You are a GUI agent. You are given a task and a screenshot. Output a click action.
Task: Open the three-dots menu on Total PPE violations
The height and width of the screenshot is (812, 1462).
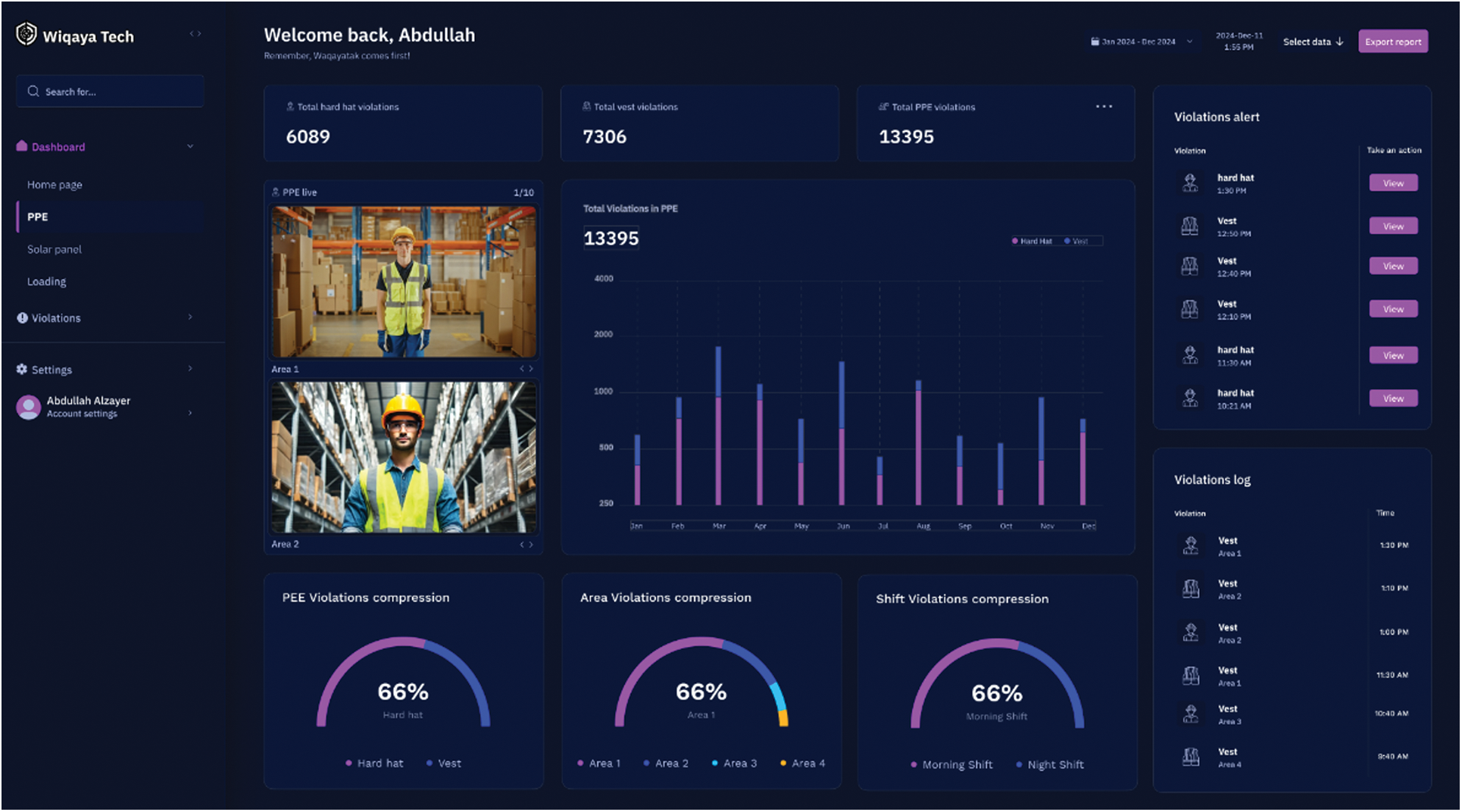click(x=1104, y=107)
